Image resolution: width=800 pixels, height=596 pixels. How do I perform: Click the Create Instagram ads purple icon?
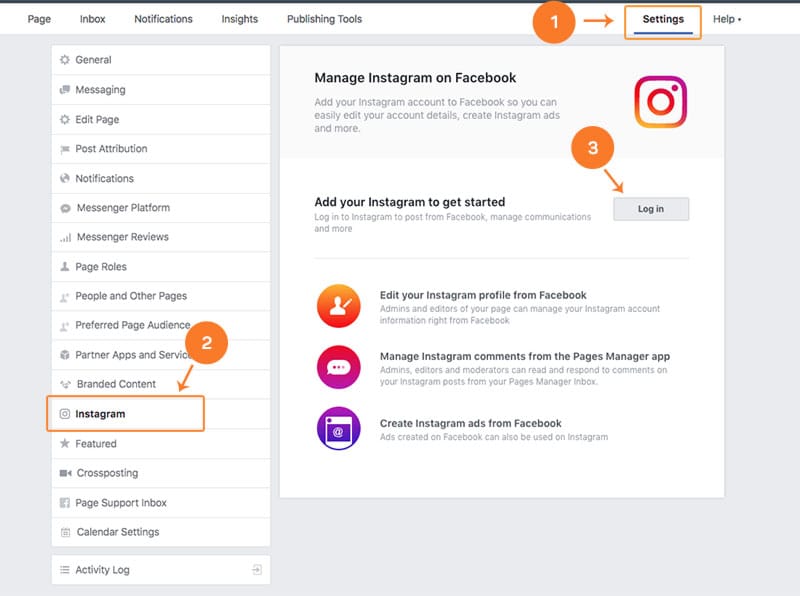[x=338, y=428]
